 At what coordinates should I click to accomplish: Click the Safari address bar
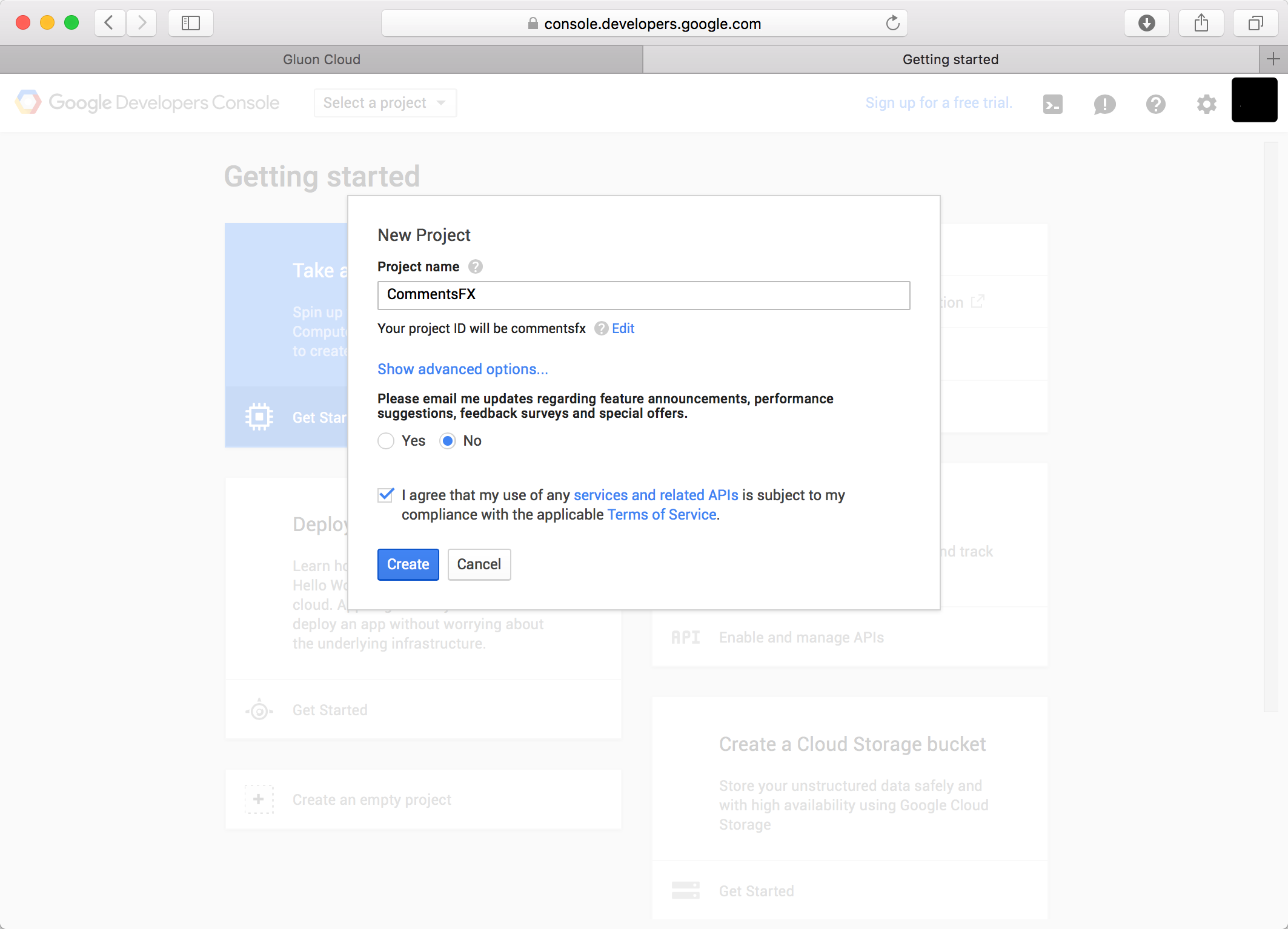pos(644,24)
